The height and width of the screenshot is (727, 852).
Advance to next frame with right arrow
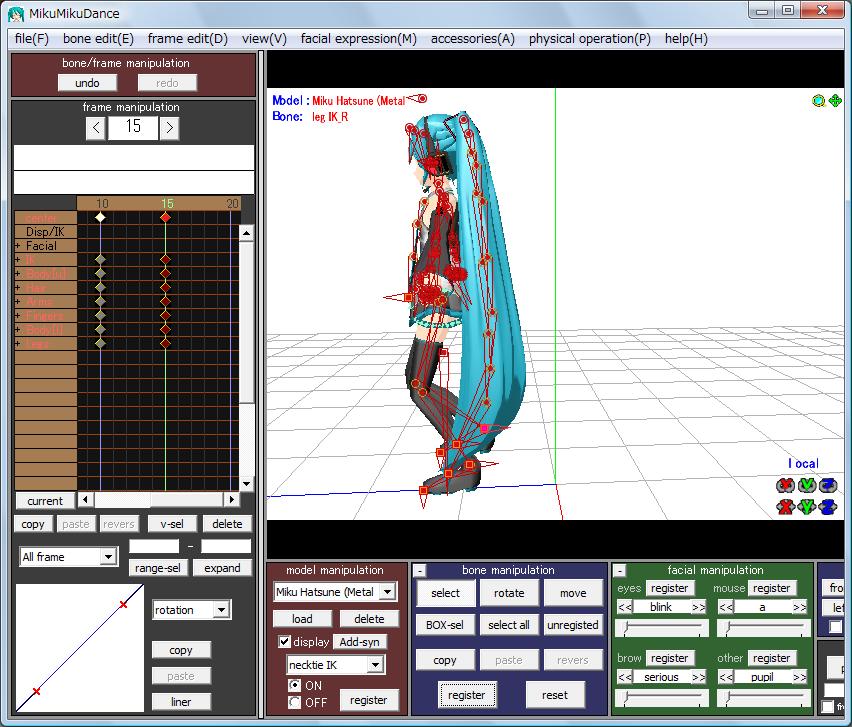[170, 128]
